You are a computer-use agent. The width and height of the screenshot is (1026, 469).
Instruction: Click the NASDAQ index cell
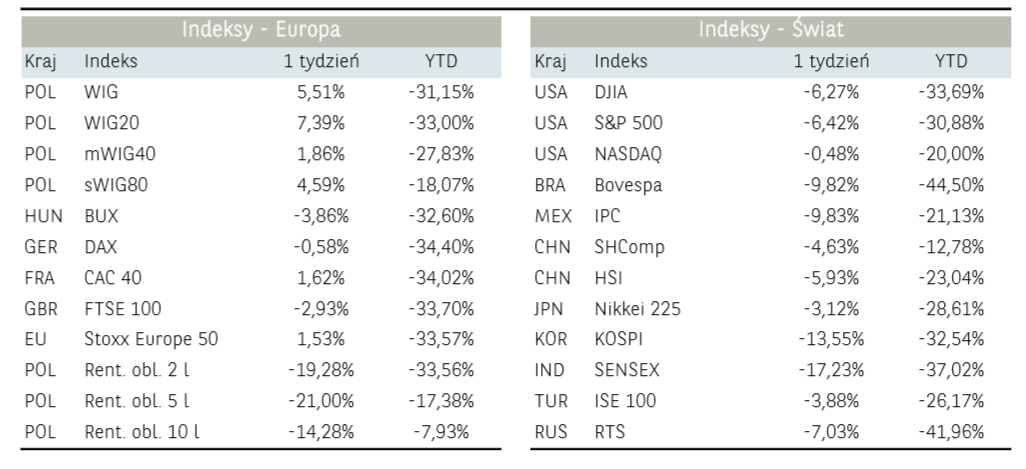pos(628,154)
